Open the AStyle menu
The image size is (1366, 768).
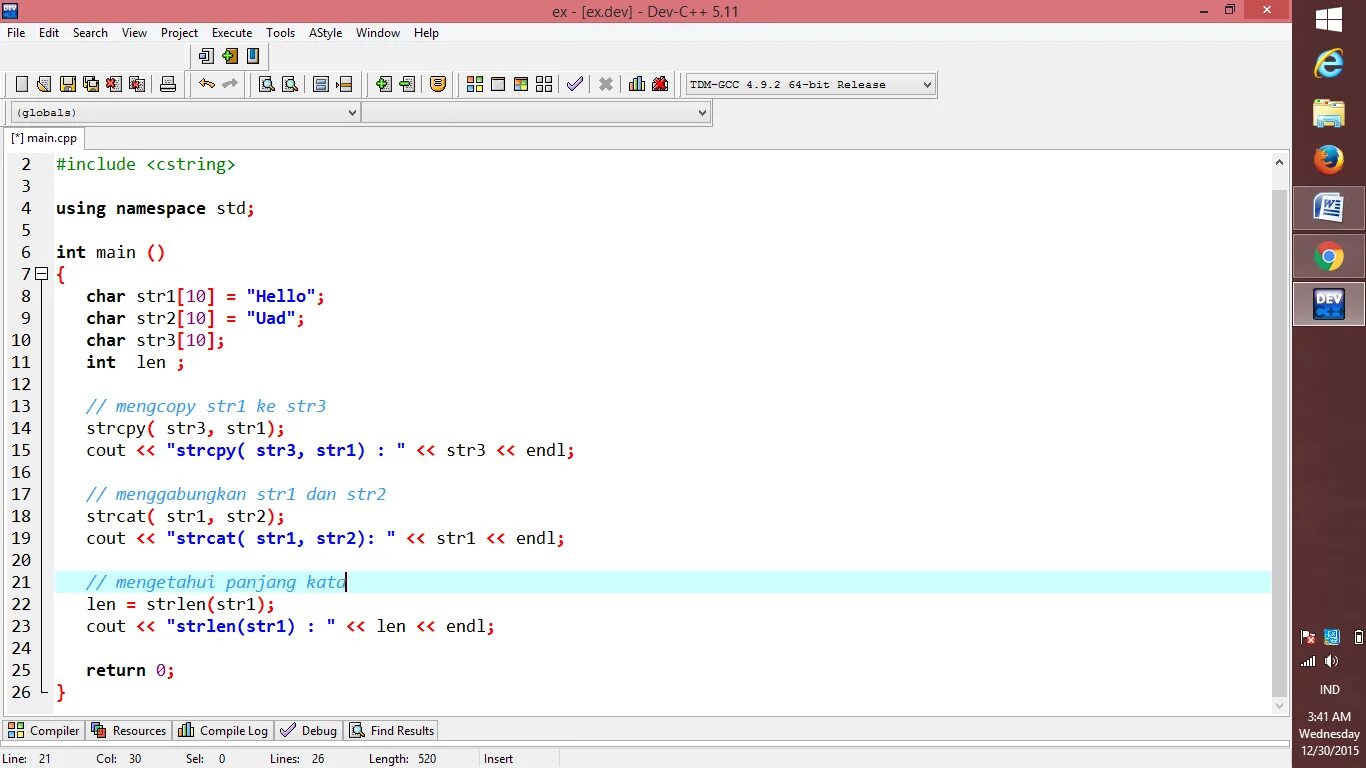coord(325,33)
